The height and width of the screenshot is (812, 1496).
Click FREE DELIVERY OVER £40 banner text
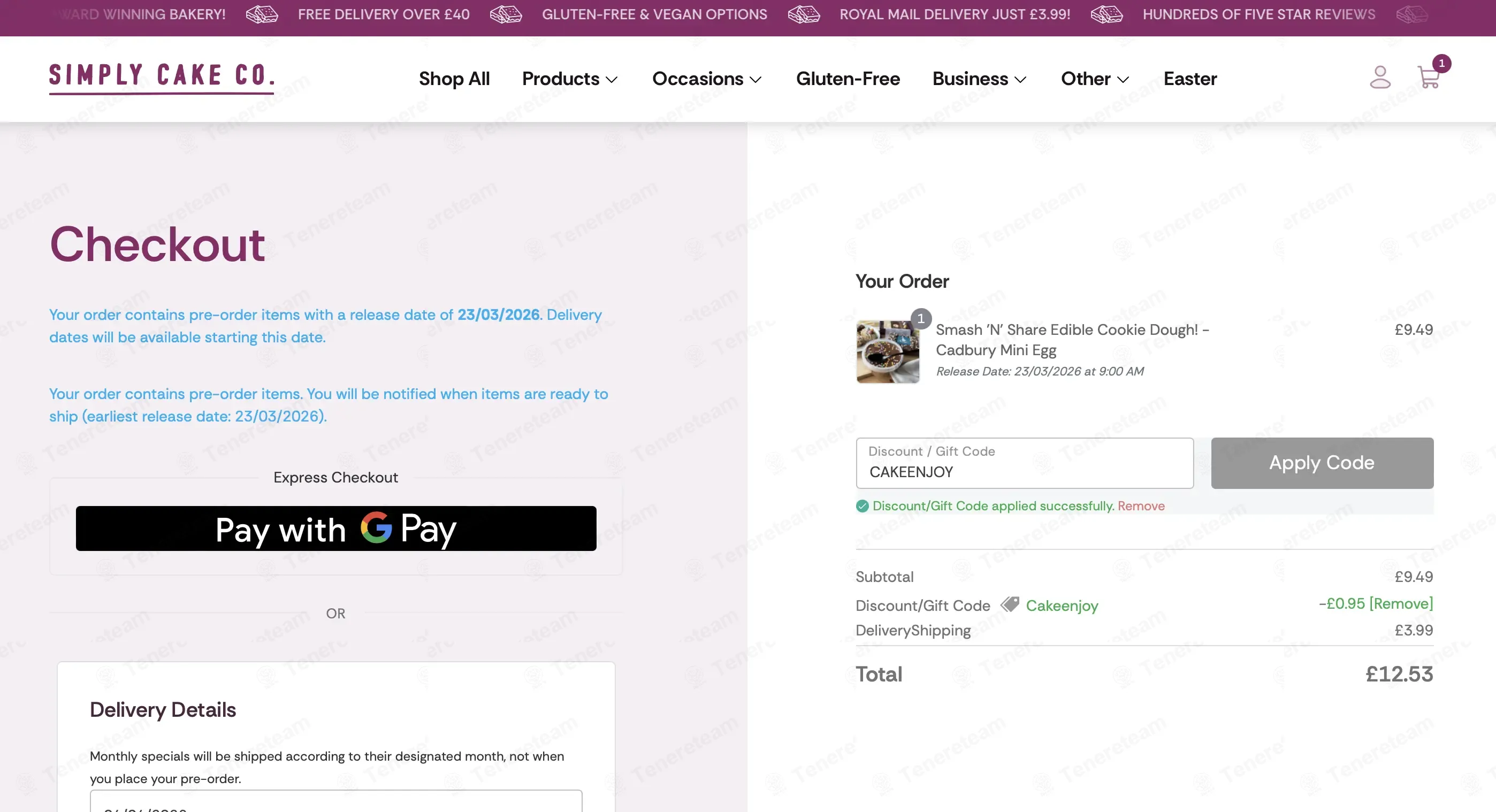click(383, 14)
